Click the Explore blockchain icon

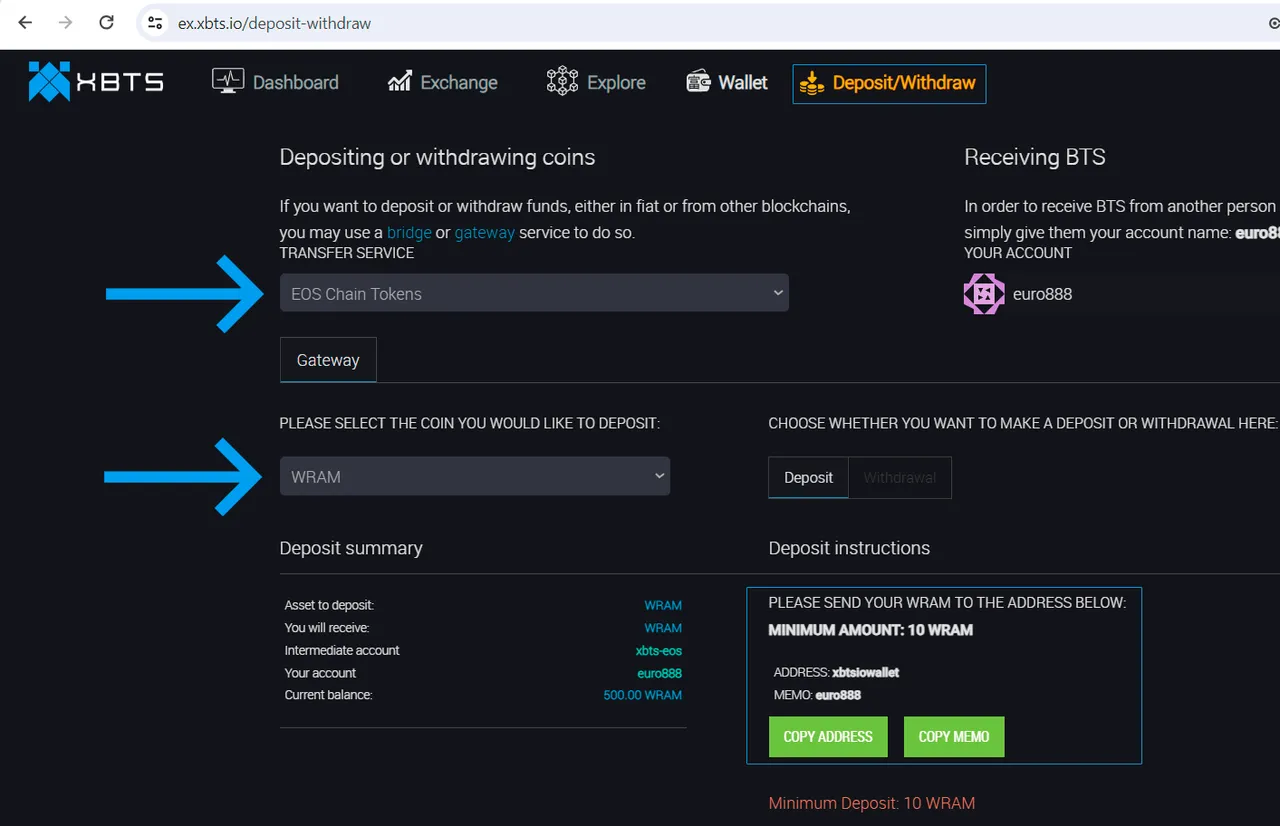(562, 82)
